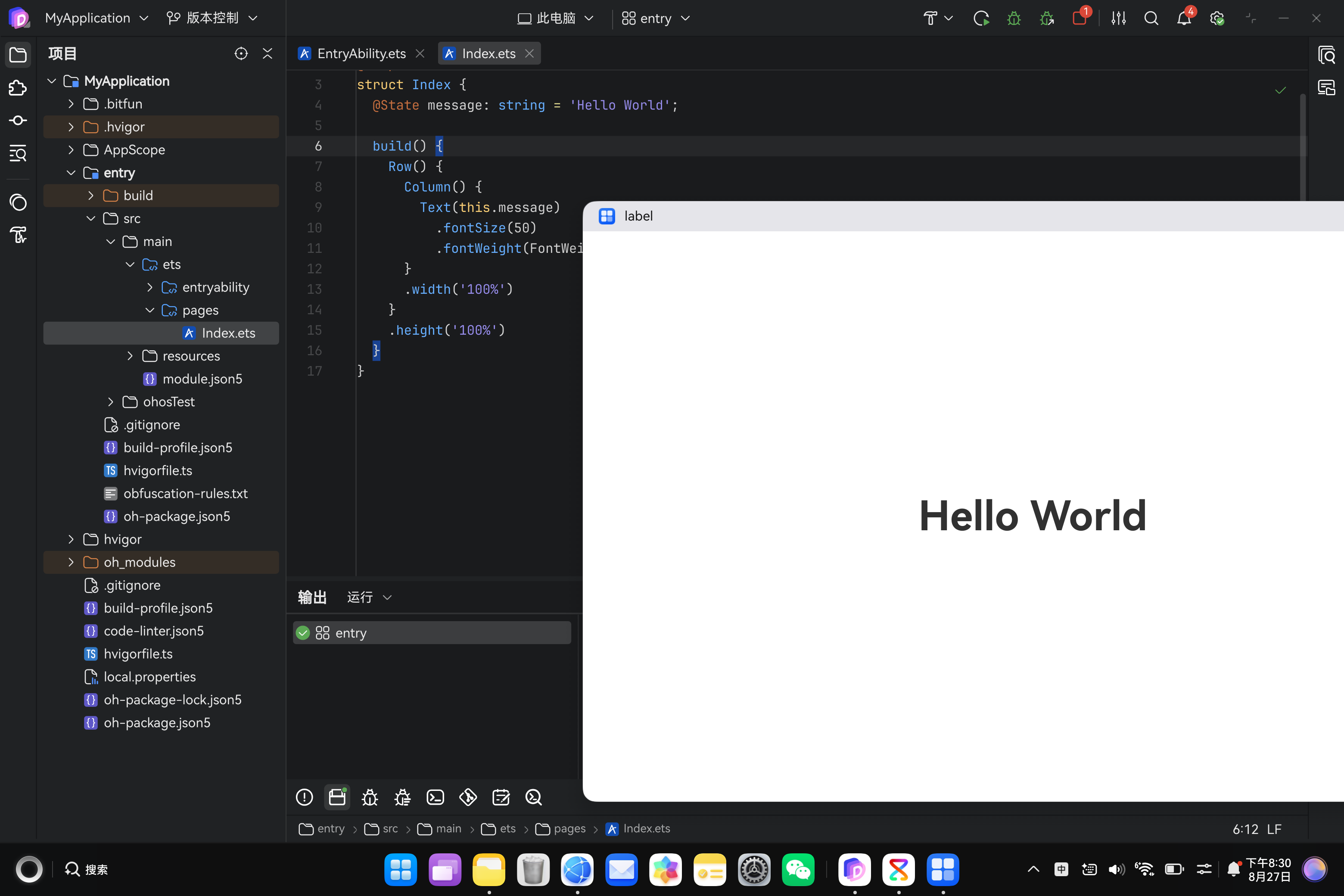Open the plugins puzzle-piece sidebar icon
The image size is (1344, 896).
18,87
